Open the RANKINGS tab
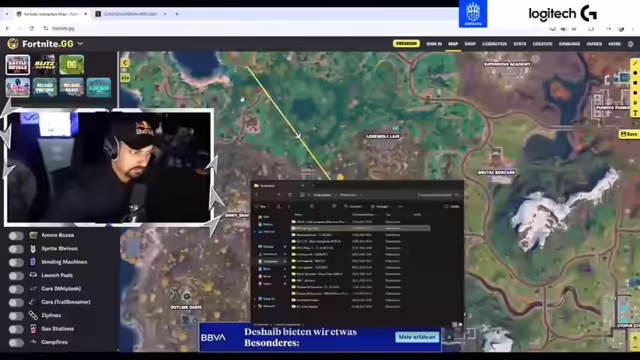This screenshot has width=640, height=360. tap(569, 44)
